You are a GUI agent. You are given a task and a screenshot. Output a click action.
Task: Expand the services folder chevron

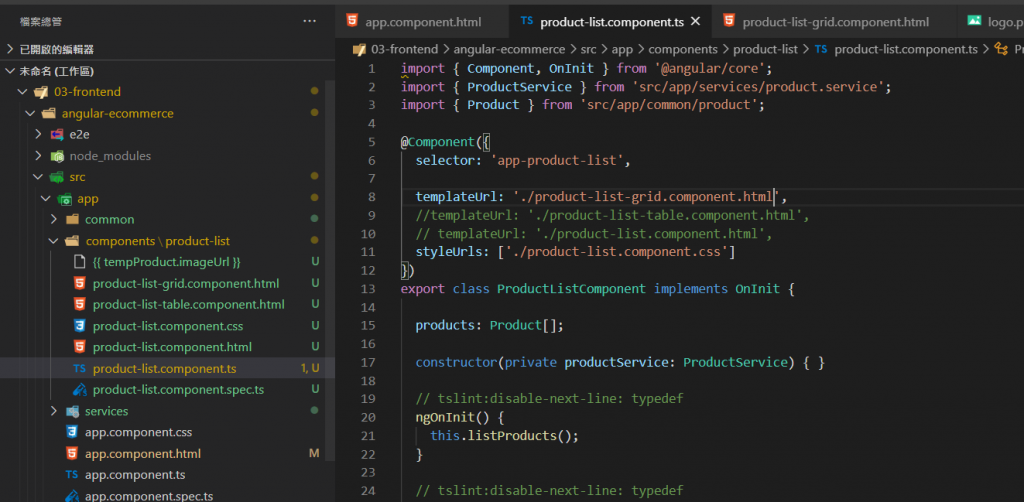pos(54,411)
